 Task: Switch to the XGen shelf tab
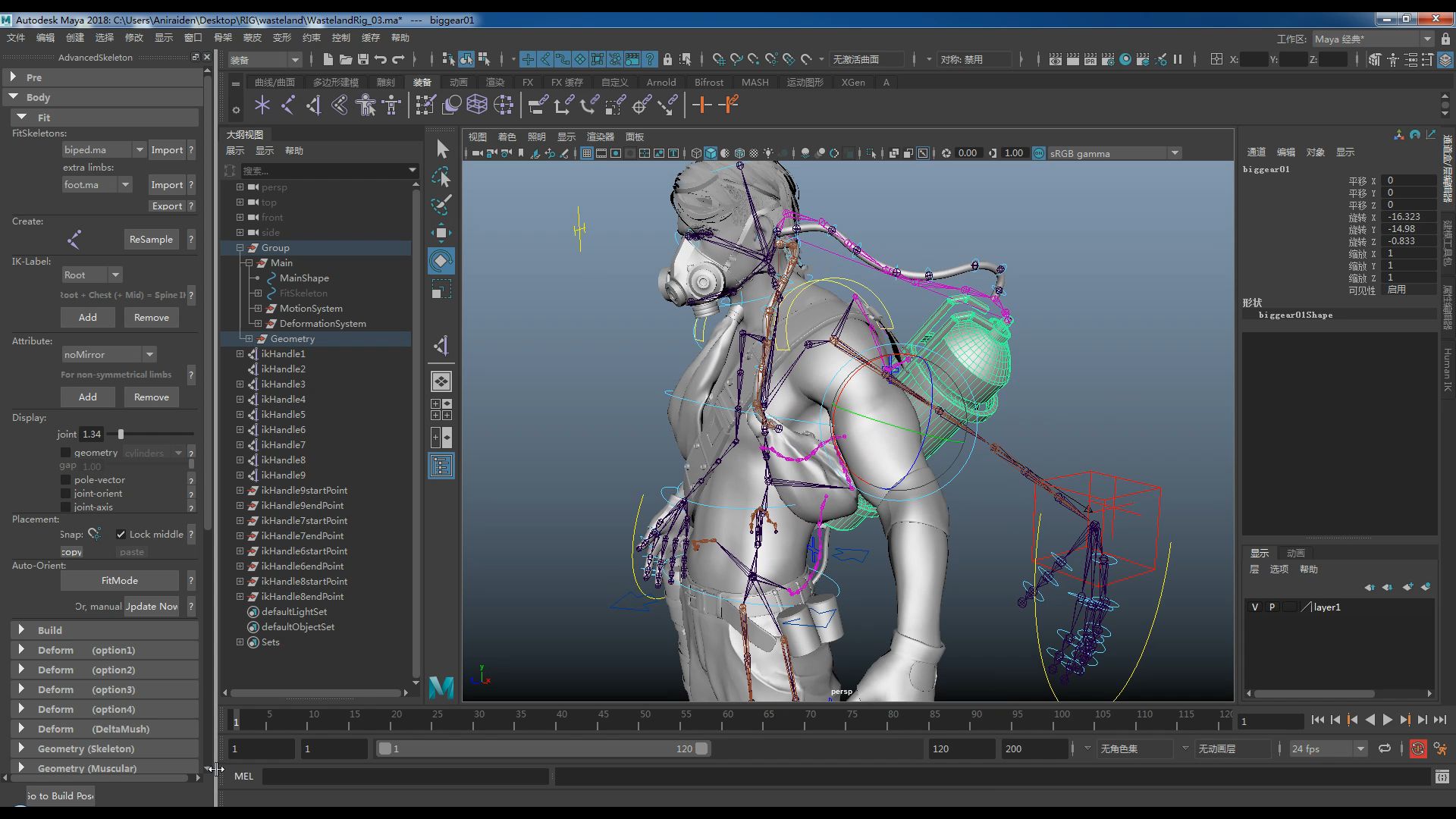coord(853,82)
